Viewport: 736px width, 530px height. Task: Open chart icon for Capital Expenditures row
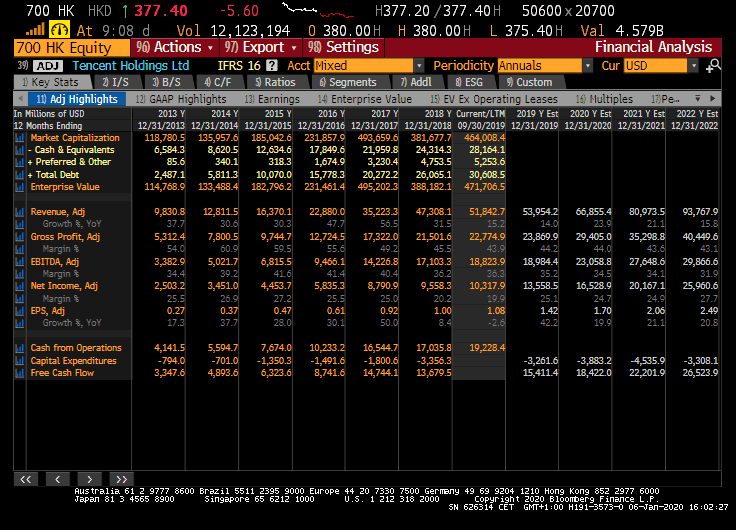19,361
